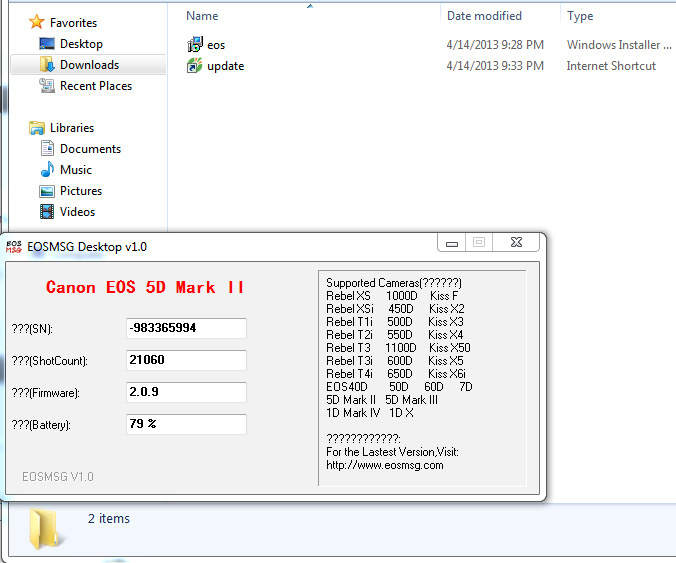This screenshot has width=676, height=563.
Task: Open the Desktop favorite
Action: coord(81,44)
